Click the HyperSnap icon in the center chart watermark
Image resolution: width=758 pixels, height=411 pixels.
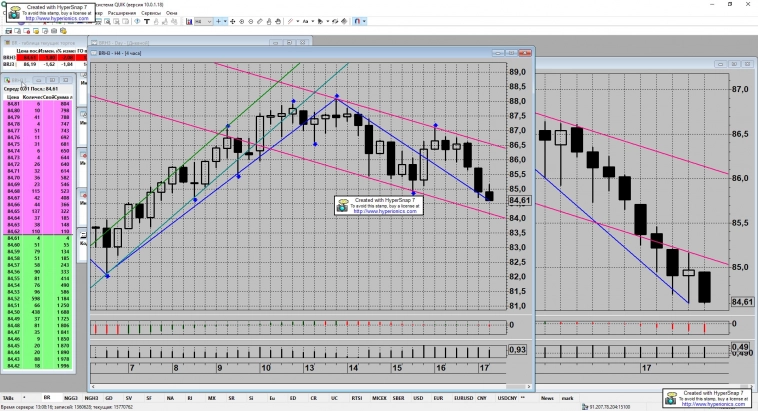pos(343,205)
